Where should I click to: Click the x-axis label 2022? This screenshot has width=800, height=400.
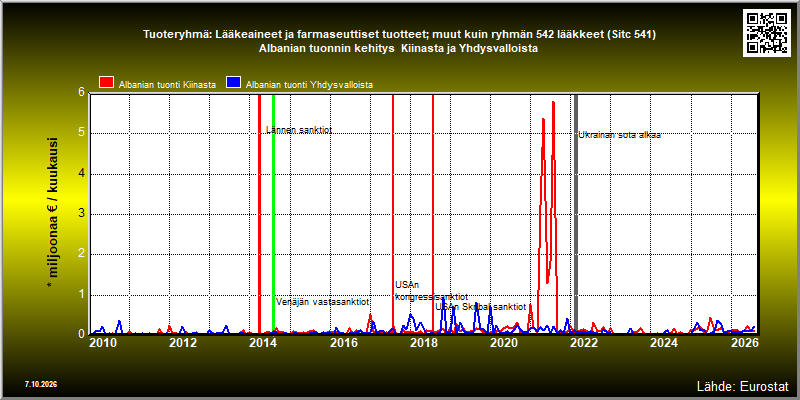[x=583, y=343]
